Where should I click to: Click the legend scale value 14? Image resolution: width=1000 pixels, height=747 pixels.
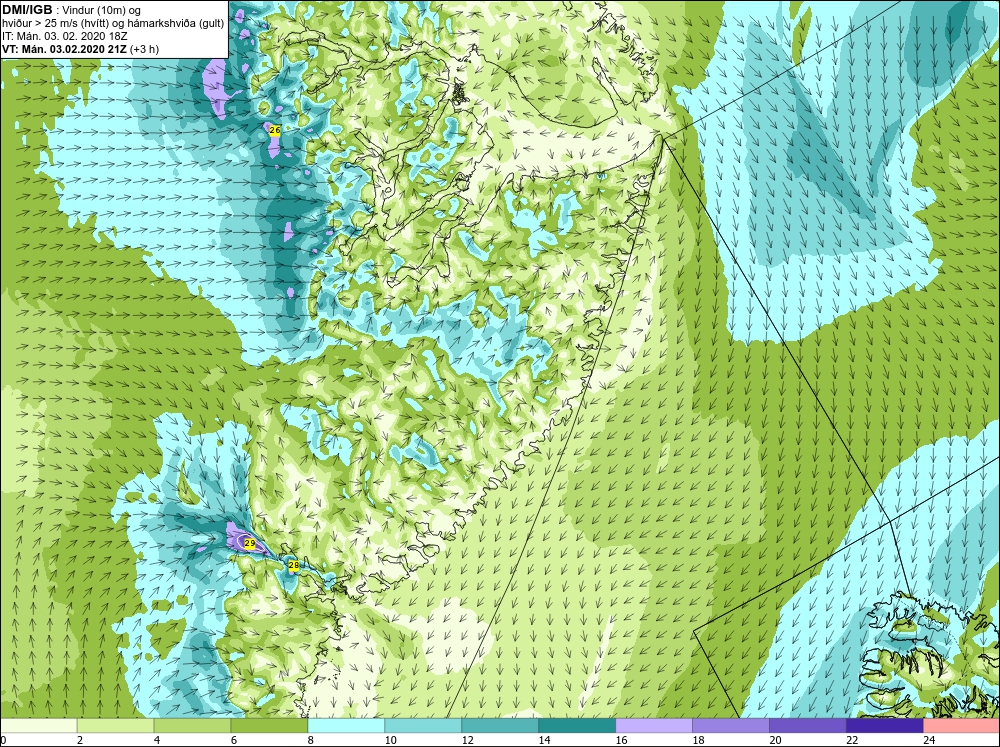(544, 740)
